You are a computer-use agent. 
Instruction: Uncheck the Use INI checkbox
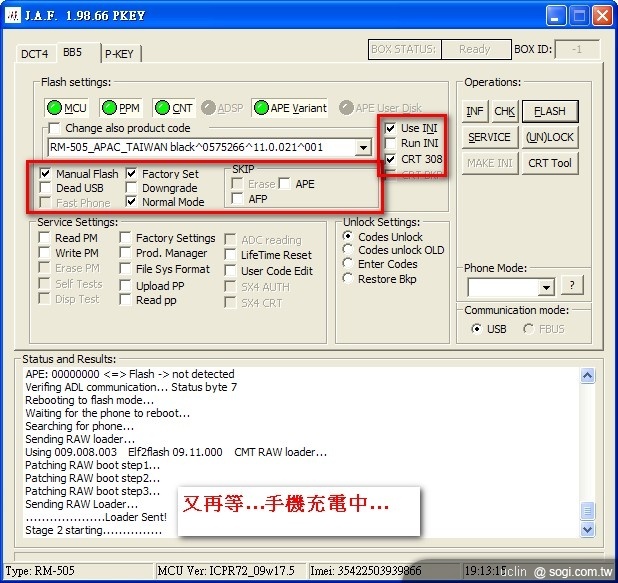[390, 128]
